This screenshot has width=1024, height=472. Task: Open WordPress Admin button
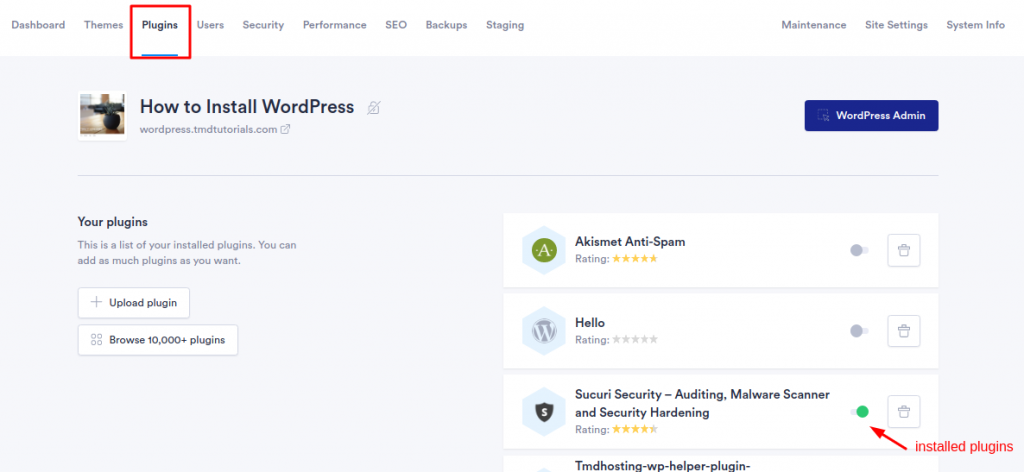(871, 115)
